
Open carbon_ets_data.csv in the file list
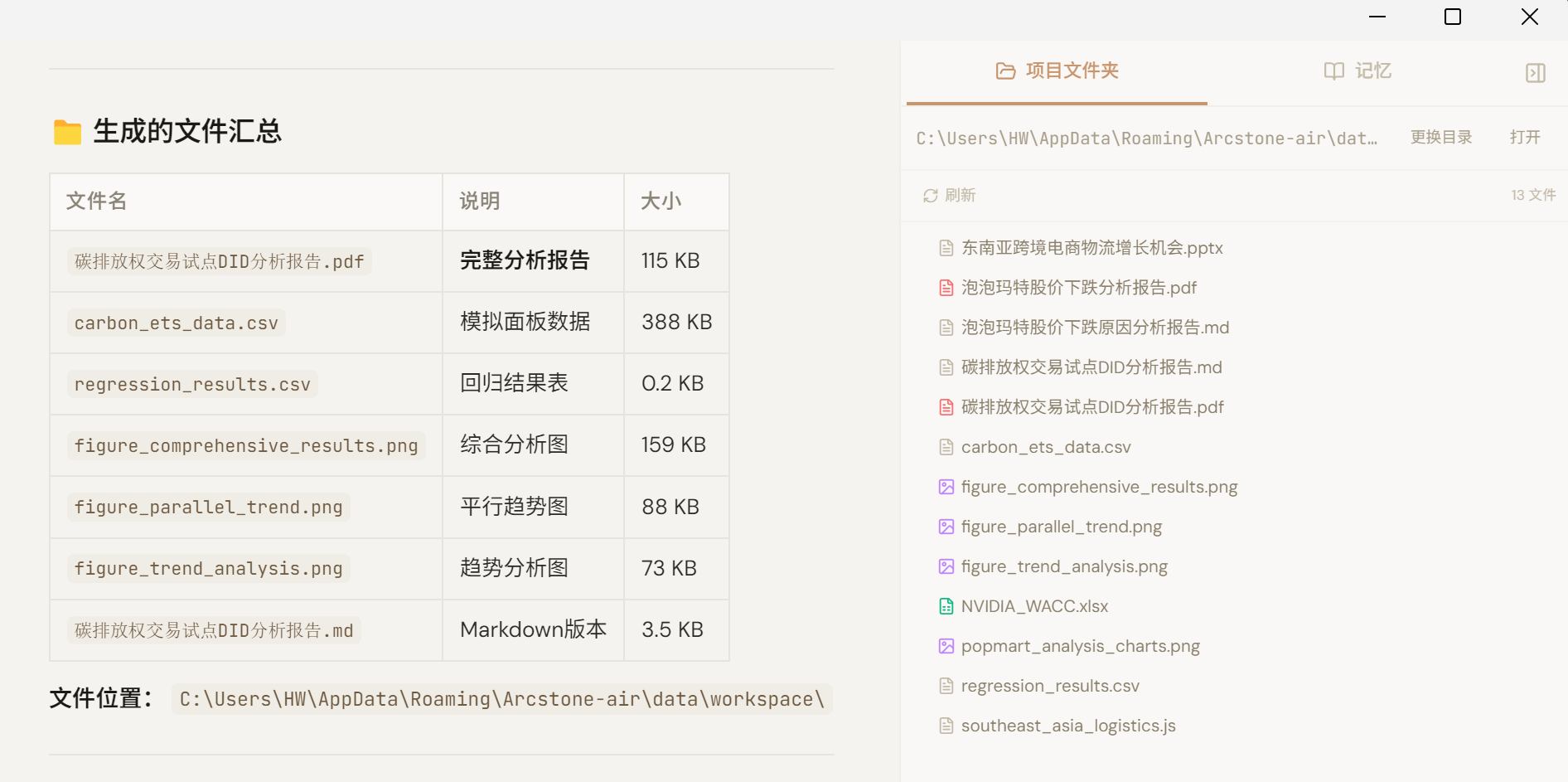coord(1045,447)
